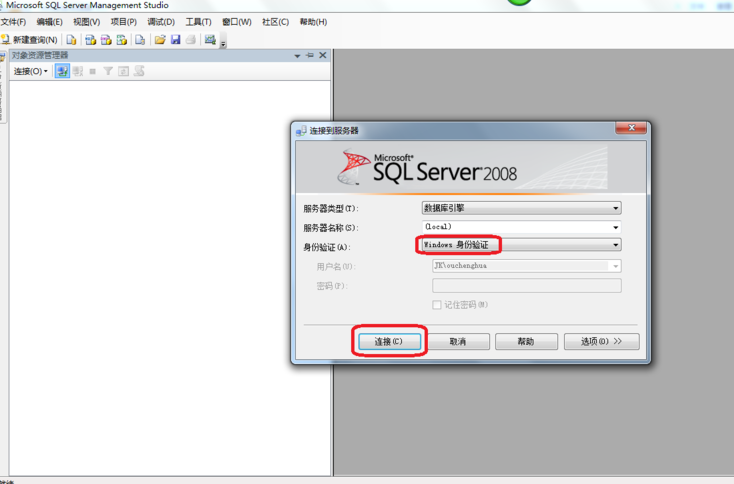
Task: Click the 取消 cancel button
Action: (x=458, y=341)
